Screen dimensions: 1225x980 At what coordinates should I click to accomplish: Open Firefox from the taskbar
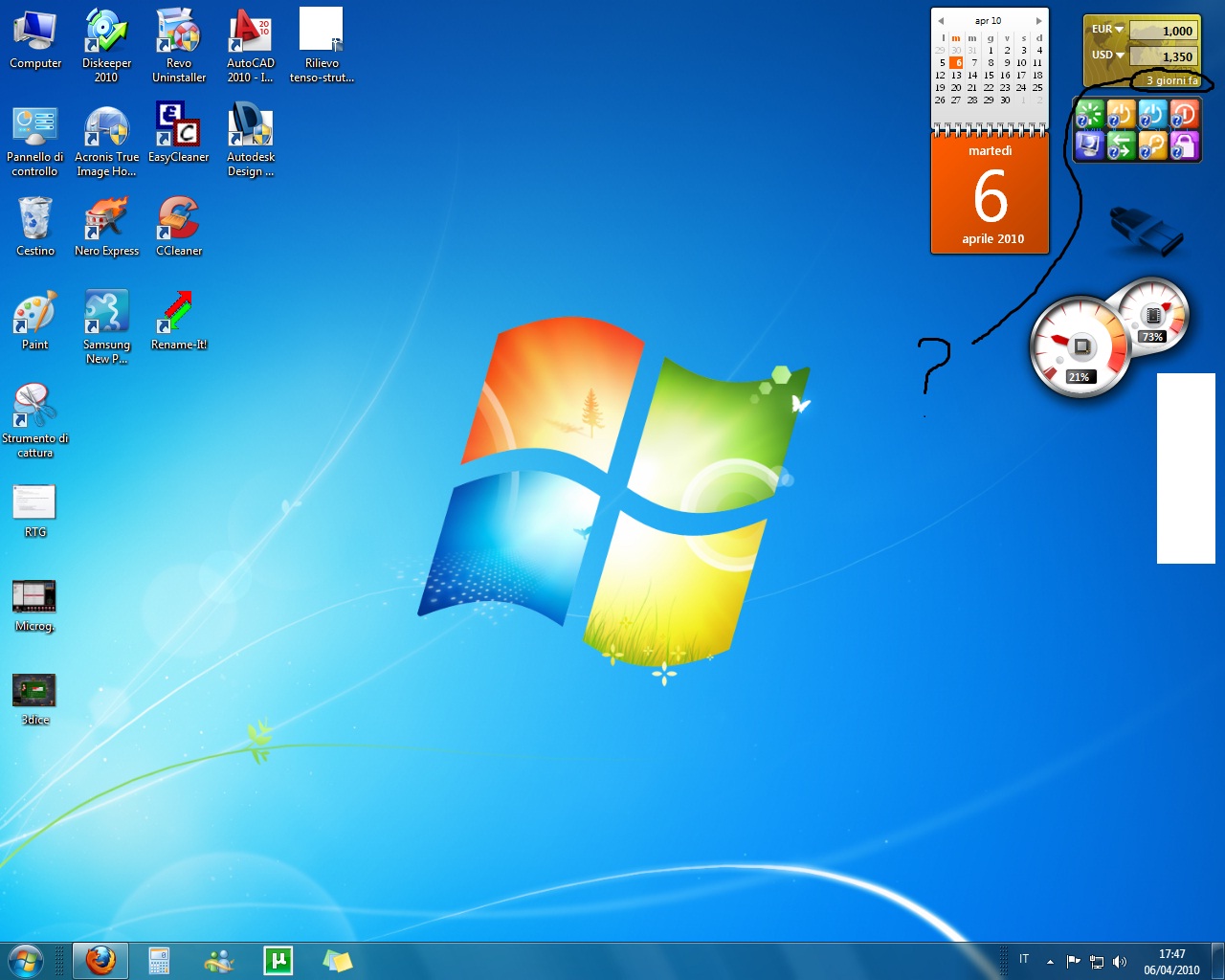click(x=100, y=960)
